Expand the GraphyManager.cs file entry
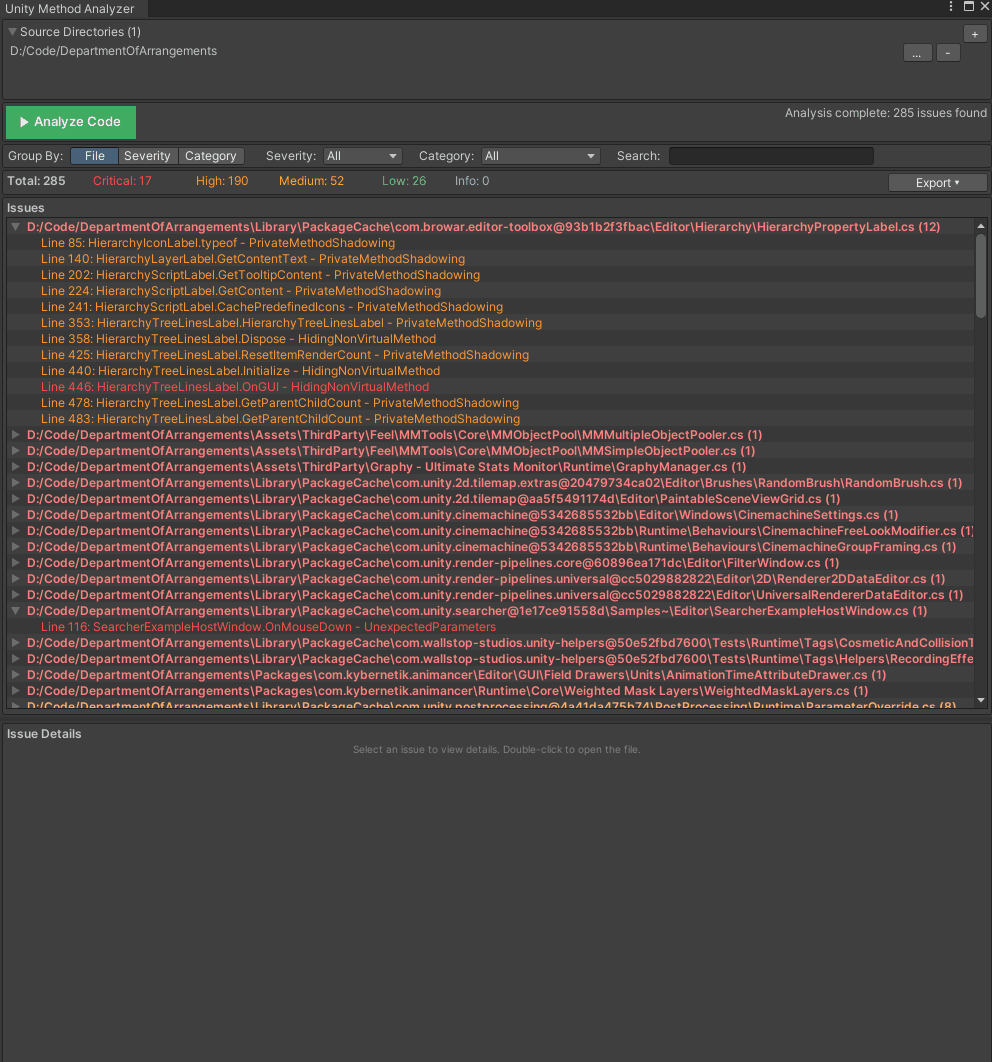This screenshot has width=992, height=1062. pos(16,467)
